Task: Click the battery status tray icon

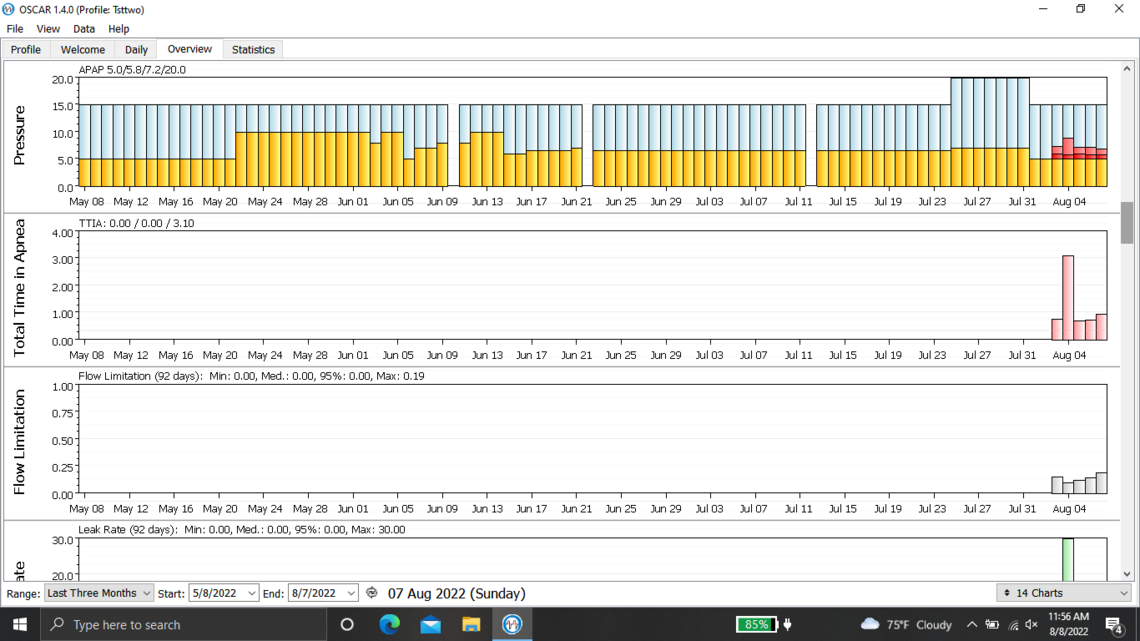Action: pos(992,624)
